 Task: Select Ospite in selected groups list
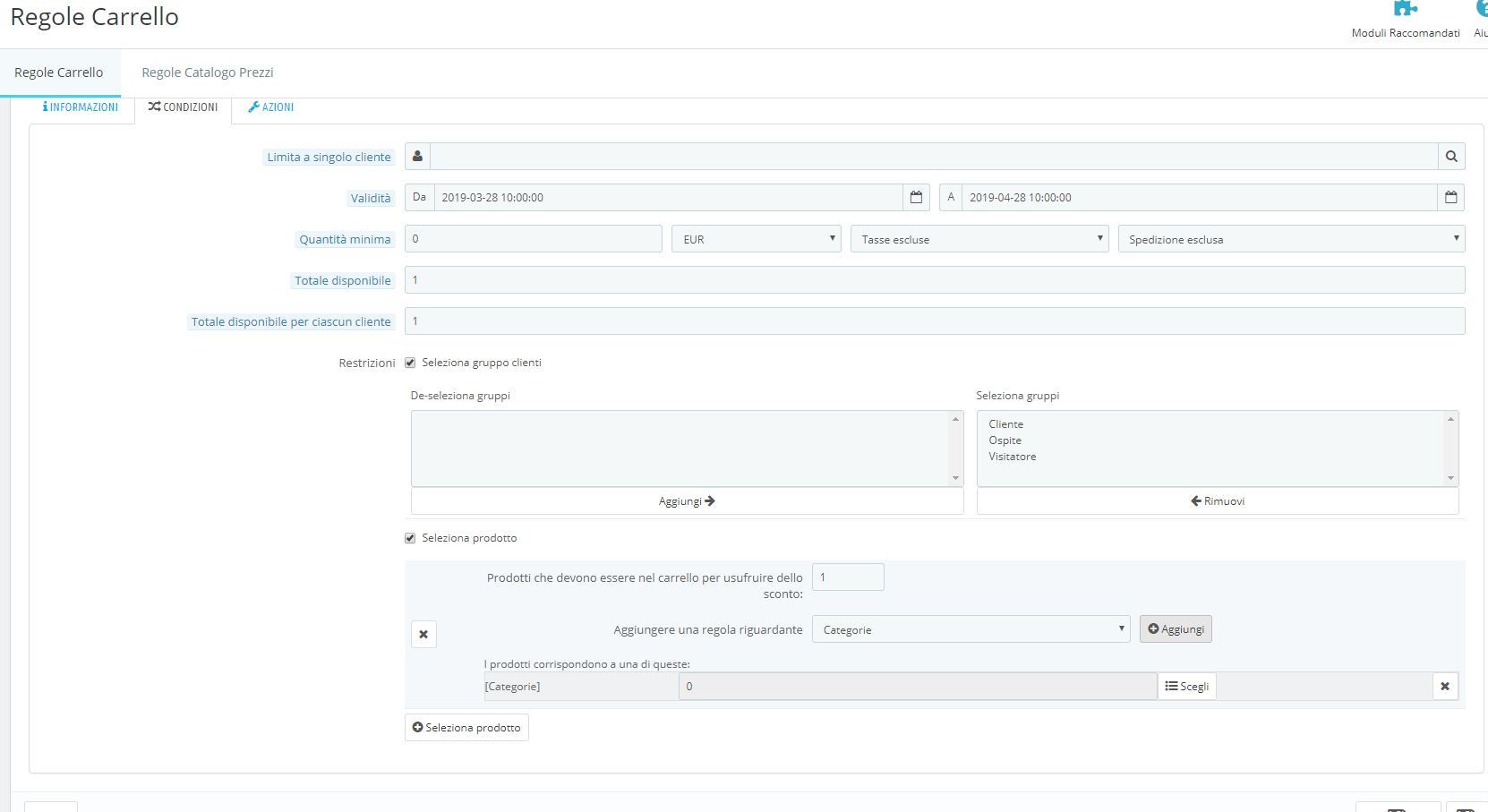point(1005,440)
